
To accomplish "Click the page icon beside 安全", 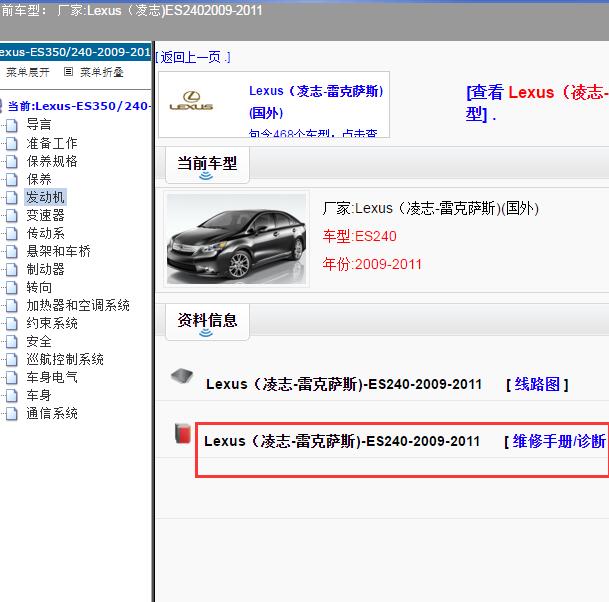I will [x=12, y=342].
